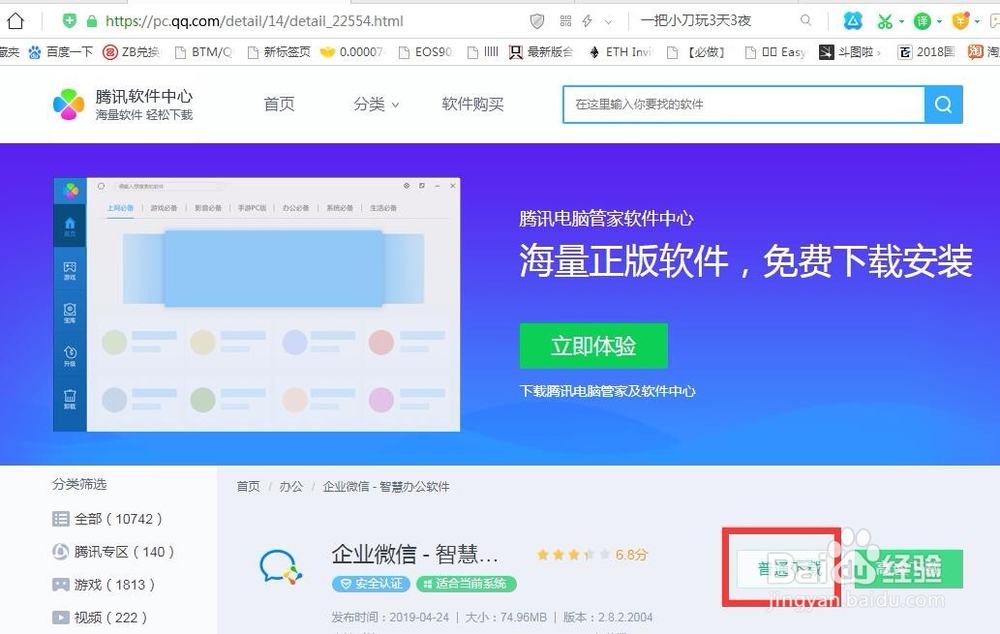Open the 【必做】 bookmark
1000x634 pixels.
click(696, 52)
